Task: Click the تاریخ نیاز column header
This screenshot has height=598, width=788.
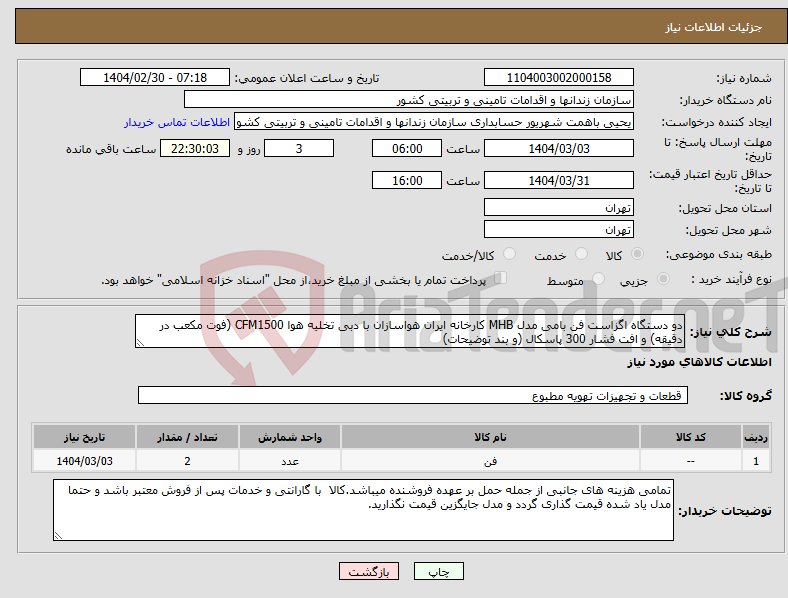Action: [x=84, y=437]
